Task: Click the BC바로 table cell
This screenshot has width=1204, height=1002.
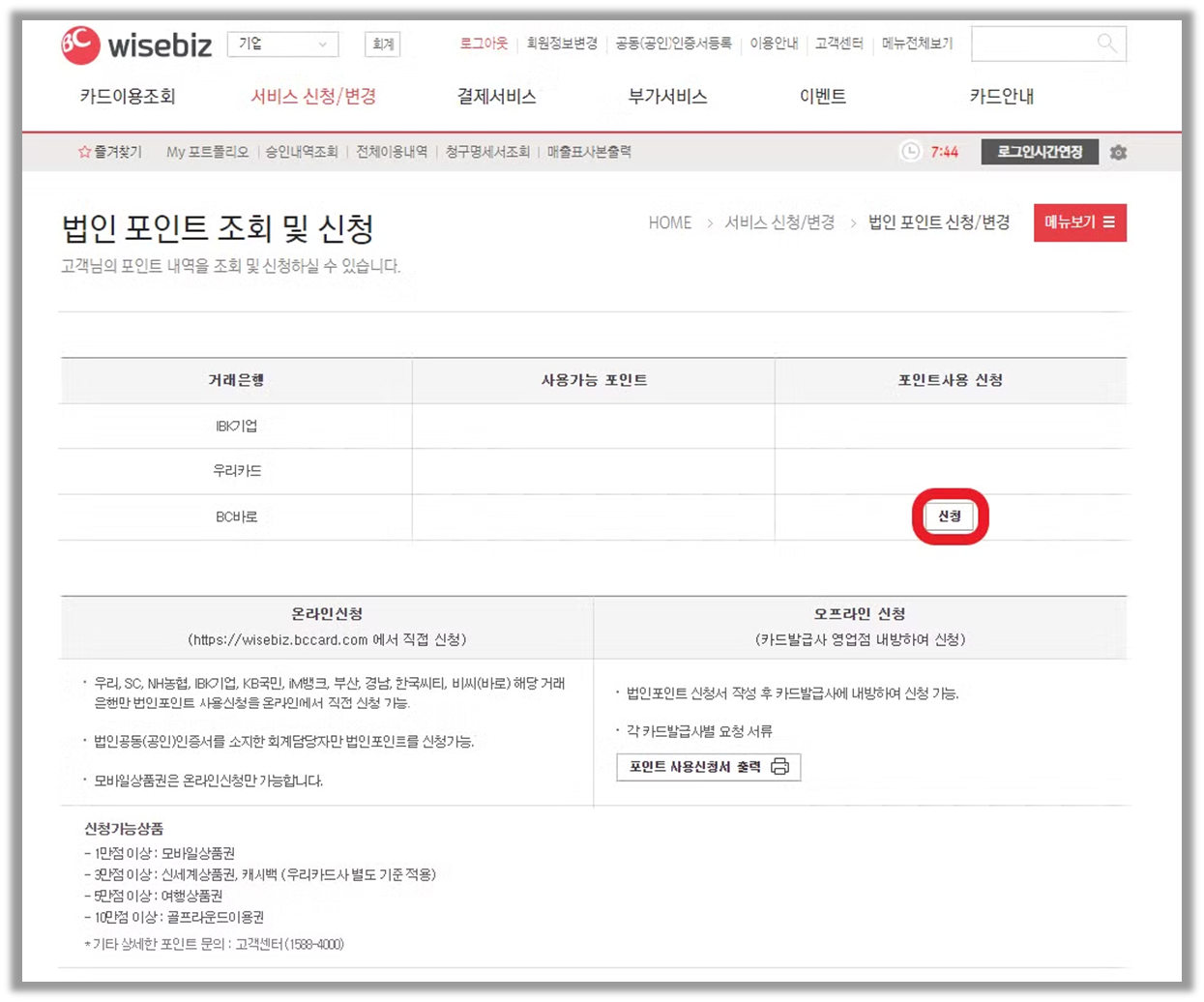Action: 236,517
